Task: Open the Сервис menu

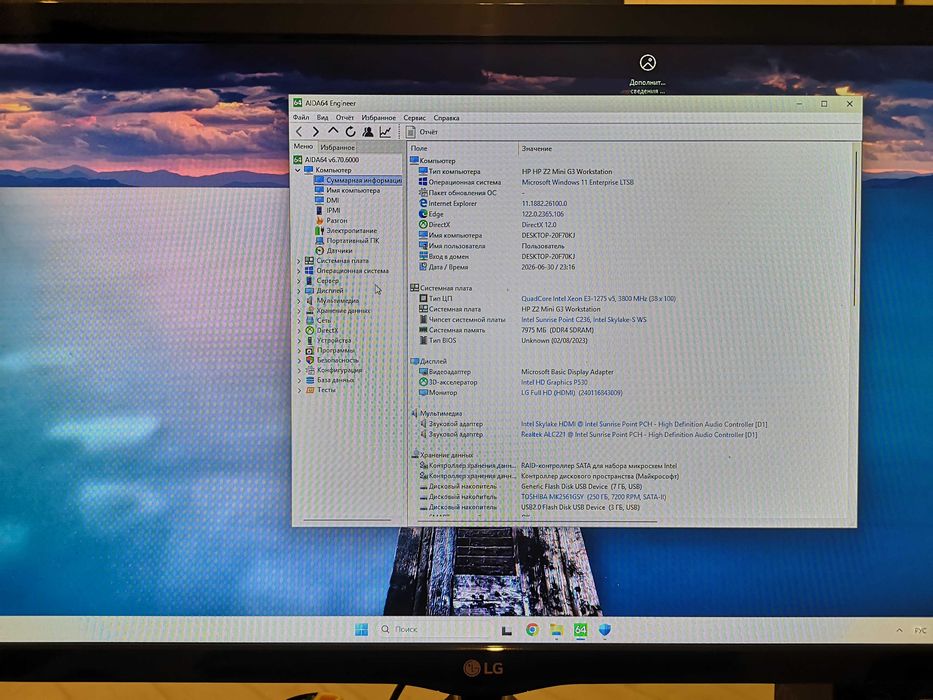Action: pos(414,118)
